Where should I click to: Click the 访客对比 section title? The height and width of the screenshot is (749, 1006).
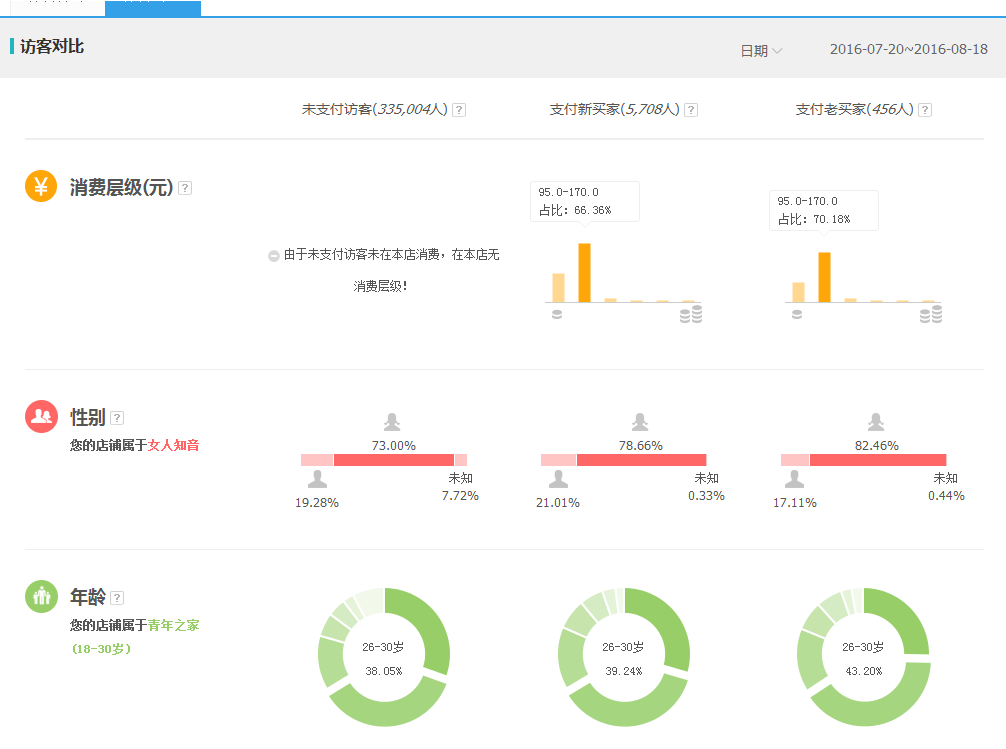[51, 46]
